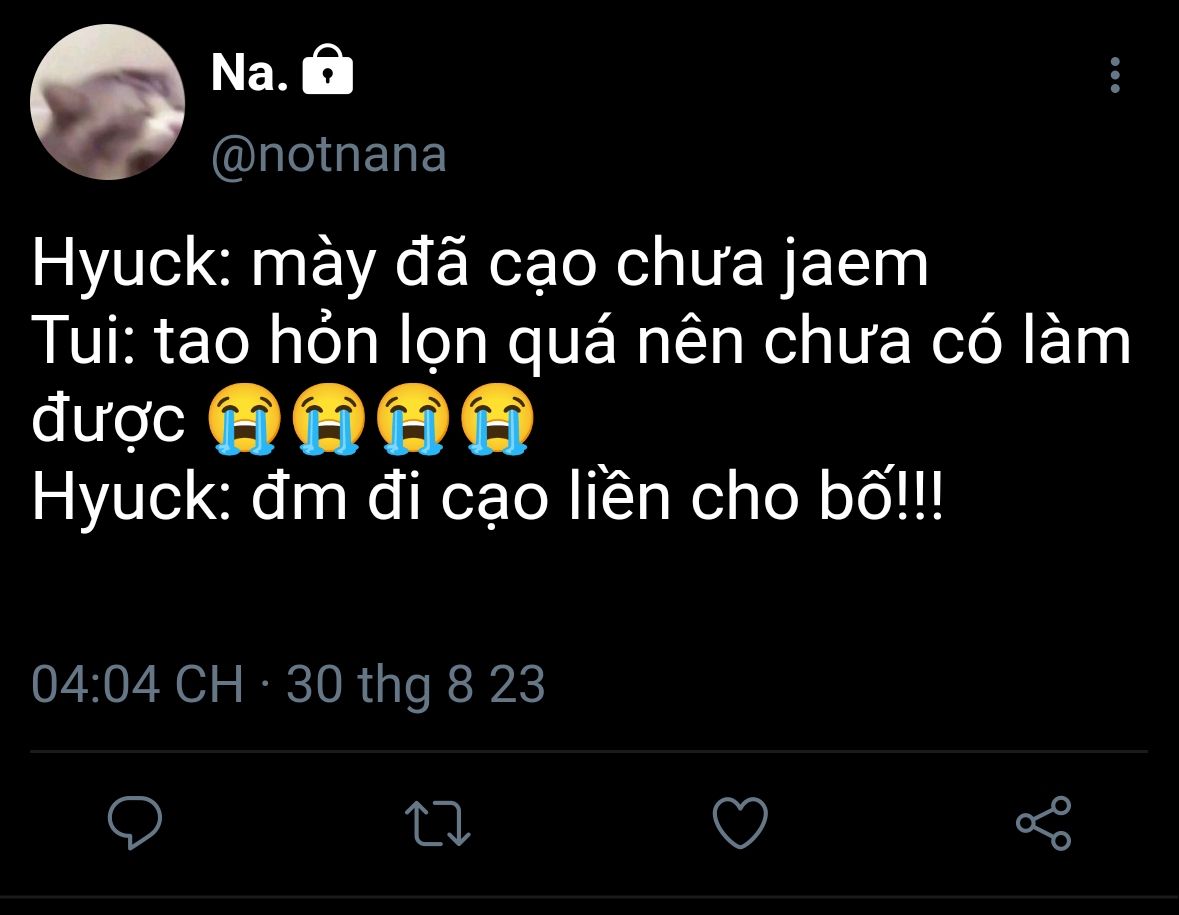Click the 04:04 CH timestamp
This screenshot has height=915, width=1179.
click(137, 686)
